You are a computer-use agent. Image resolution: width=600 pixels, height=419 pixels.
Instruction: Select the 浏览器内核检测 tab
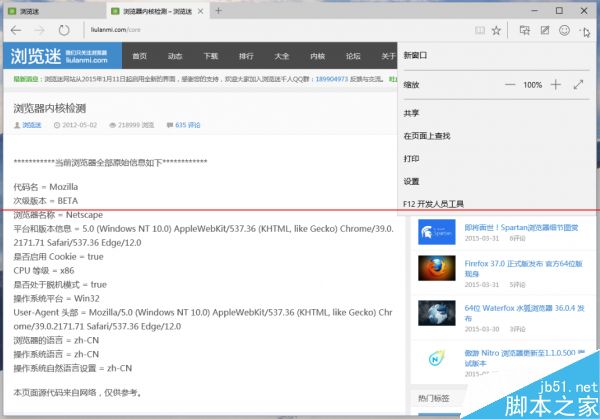click(158, 11)
